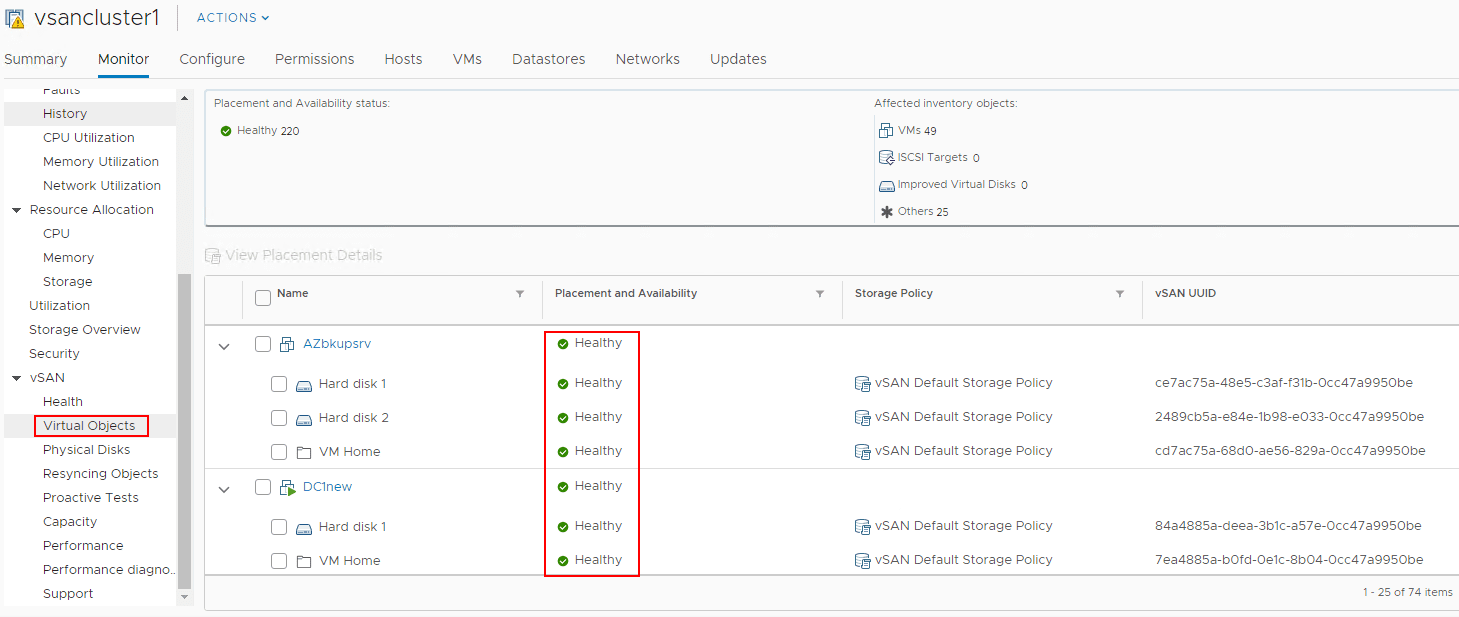Screen dimensions: 1459x617
Task: Collapse the vSAN tree section
Action: (16, 378)
